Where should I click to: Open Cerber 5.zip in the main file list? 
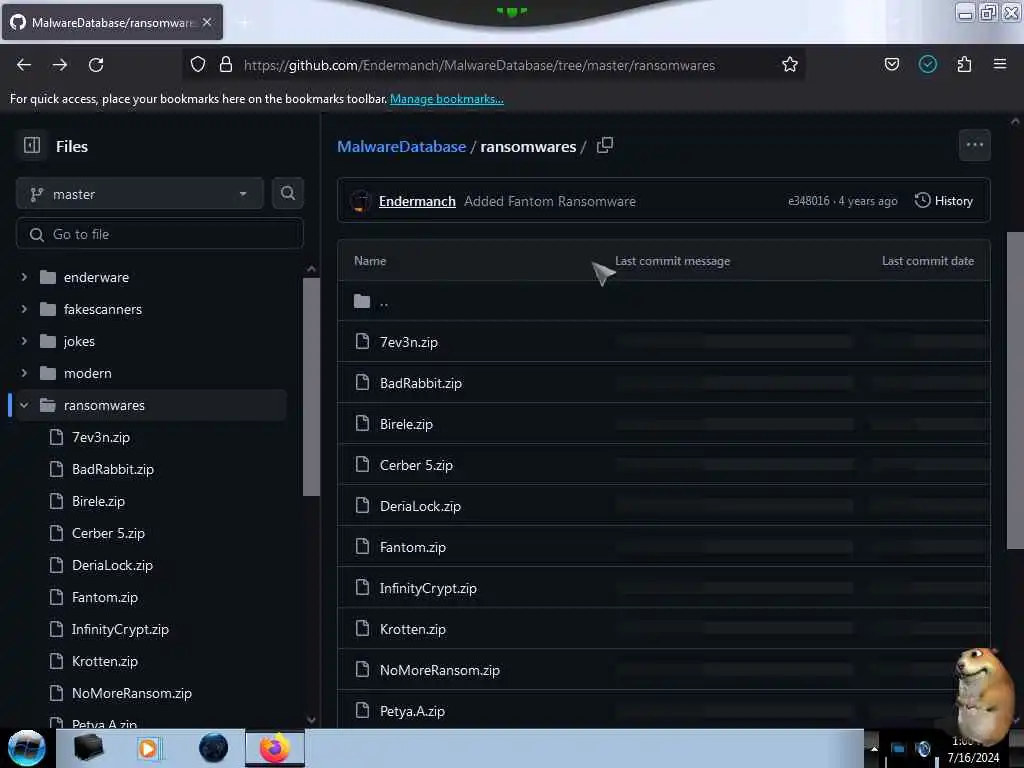click(x=416, y=465)
